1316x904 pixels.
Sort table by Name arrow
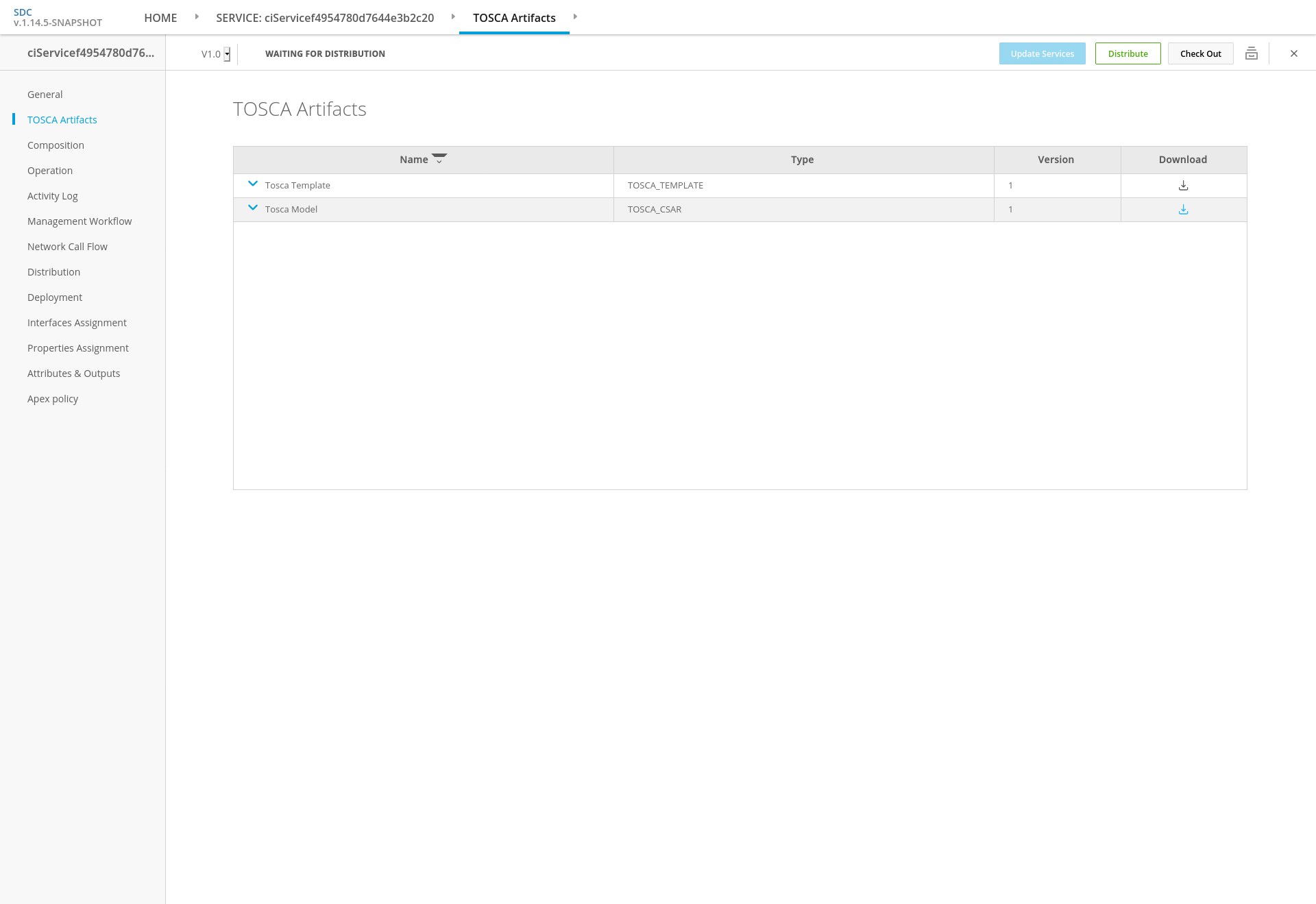coord(439,159)
